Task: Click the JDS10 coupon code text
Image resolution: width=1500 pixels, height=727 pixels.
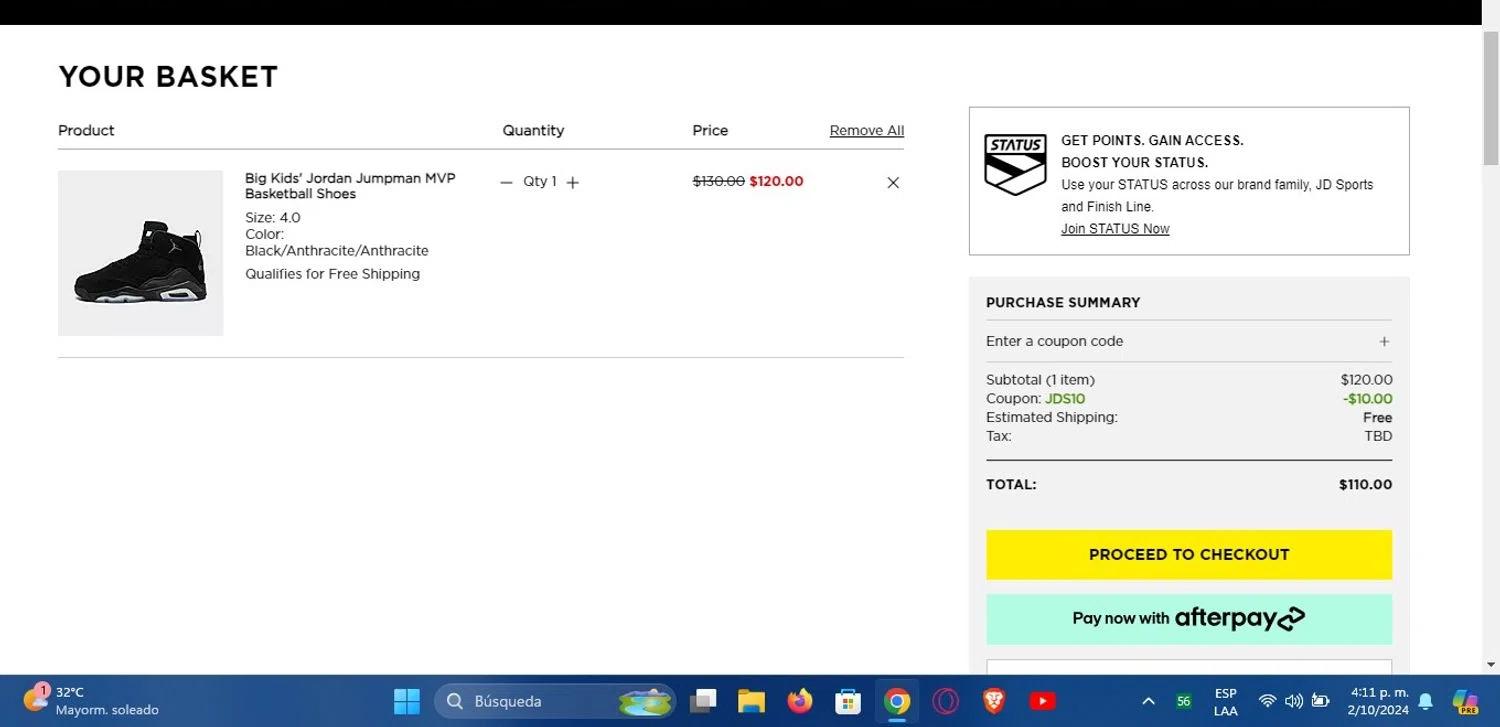Action: (1065, 399)
